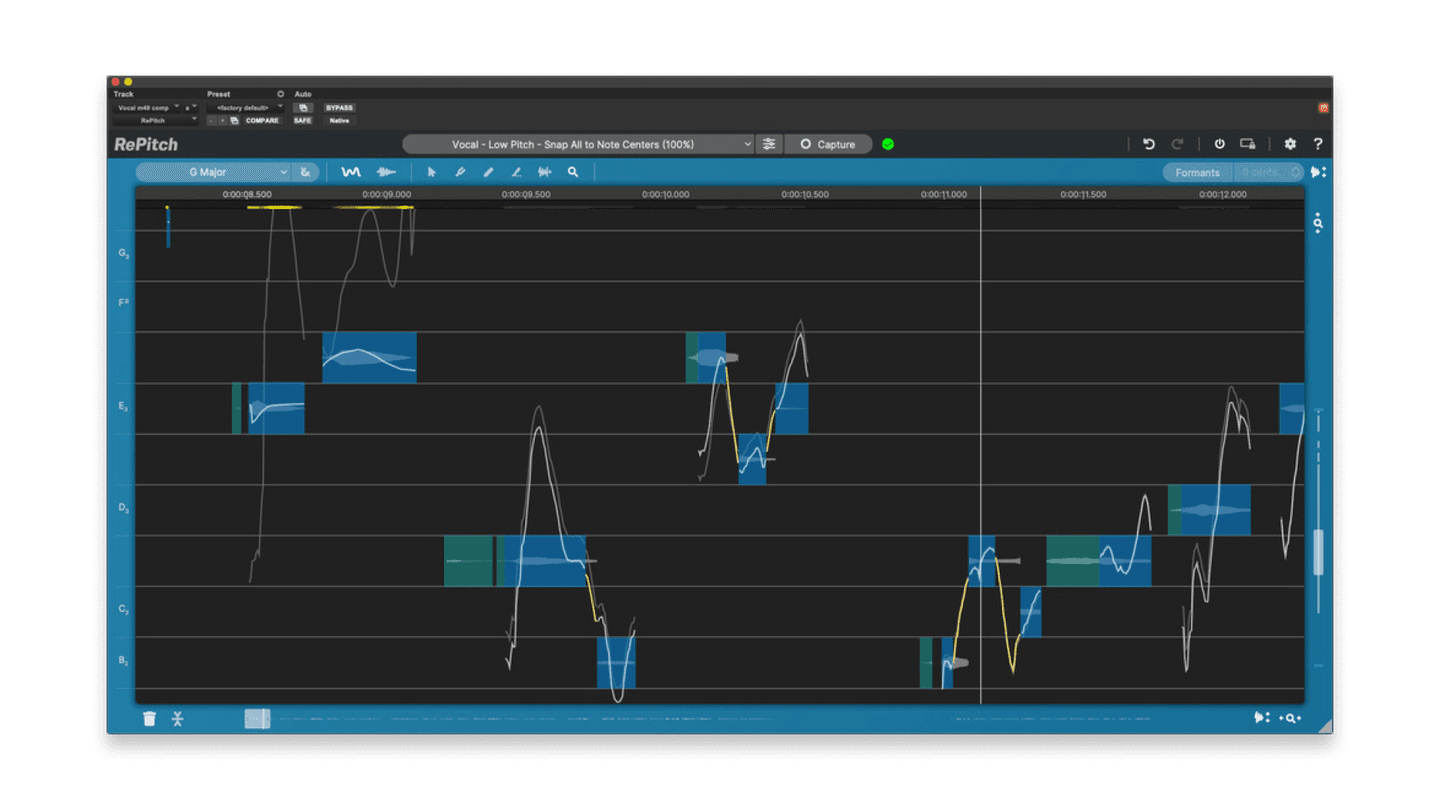Open the Vocal m49 comp track dropdown
The image size is (1440, 810).
pos(147,107)
